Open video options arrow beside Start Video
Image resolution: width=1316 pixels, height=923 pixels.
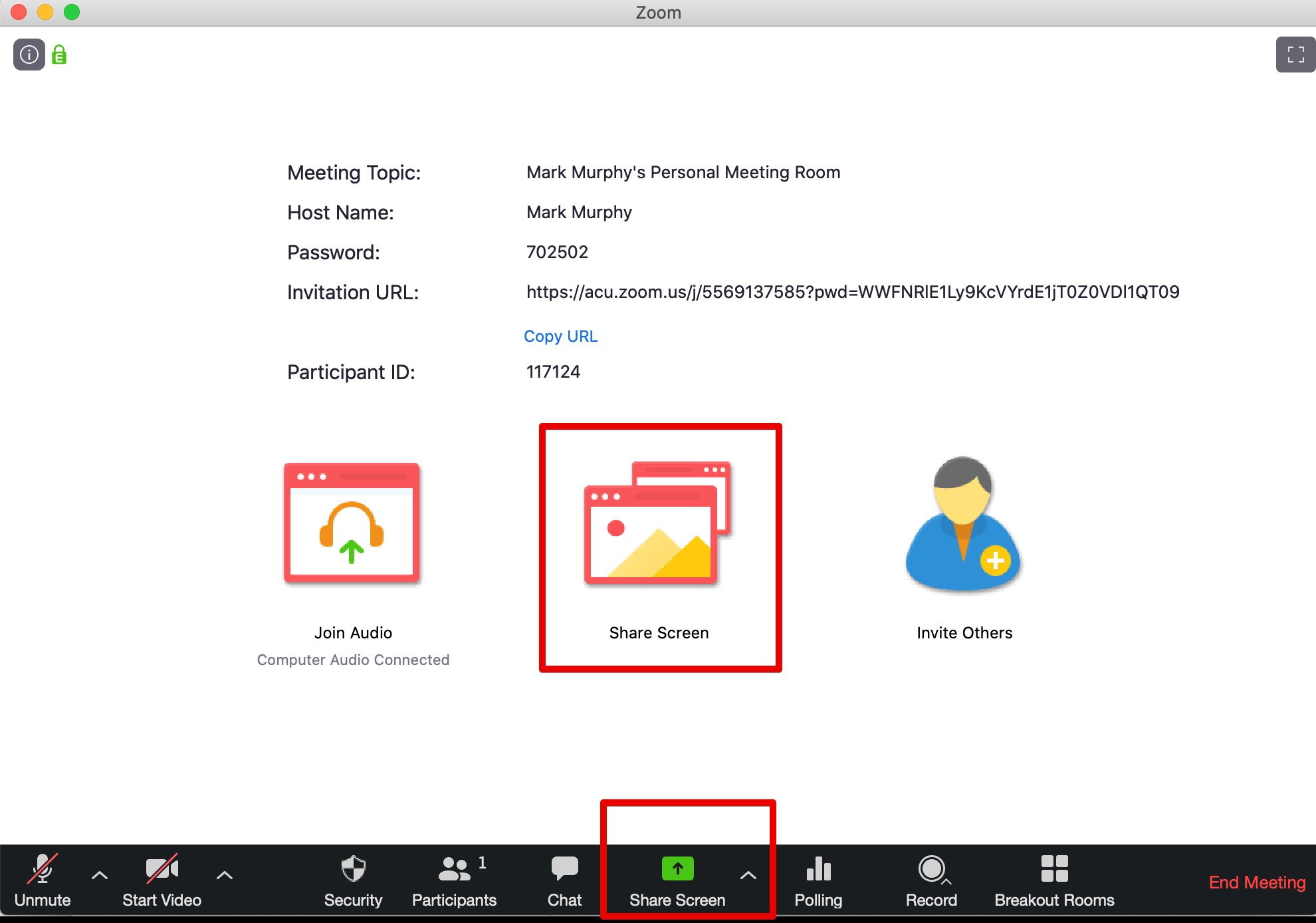pyautogui.click(x=225, y=875)
